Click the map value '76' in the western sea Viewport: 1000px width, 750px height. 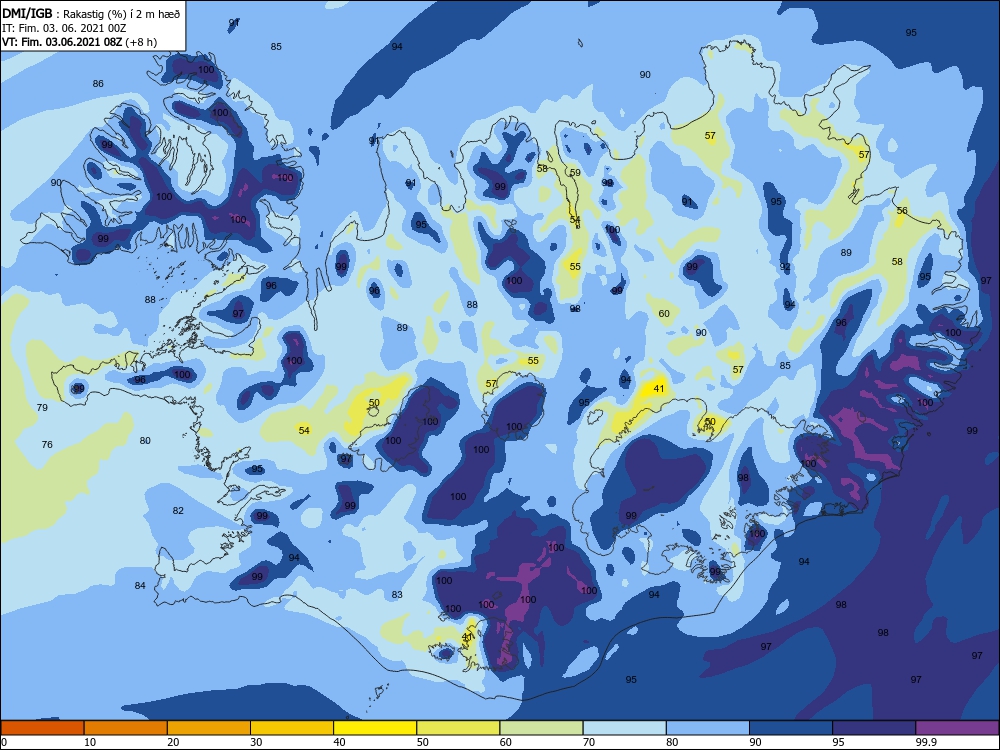pyautogui.click(x=47, y=444)
